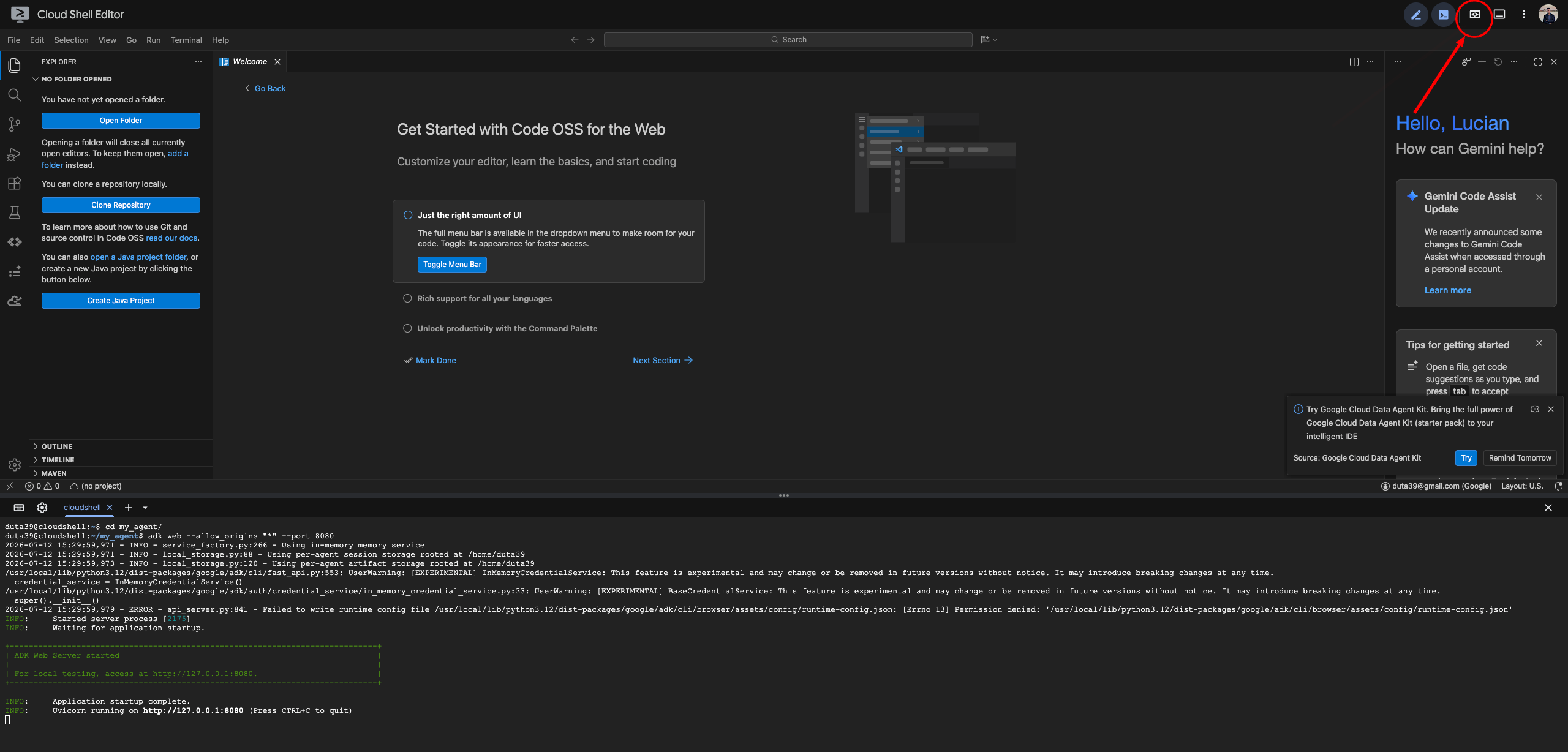The width and height of the screenshot is (1568, 752).
Task: Open the File menu
Action: (x=13, y=40)
